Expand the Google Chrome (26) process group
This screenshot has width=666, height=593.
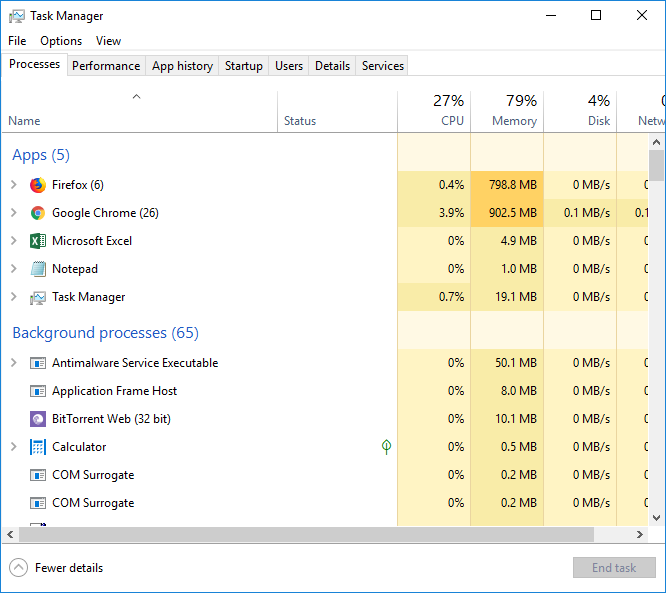pos(14,213)
